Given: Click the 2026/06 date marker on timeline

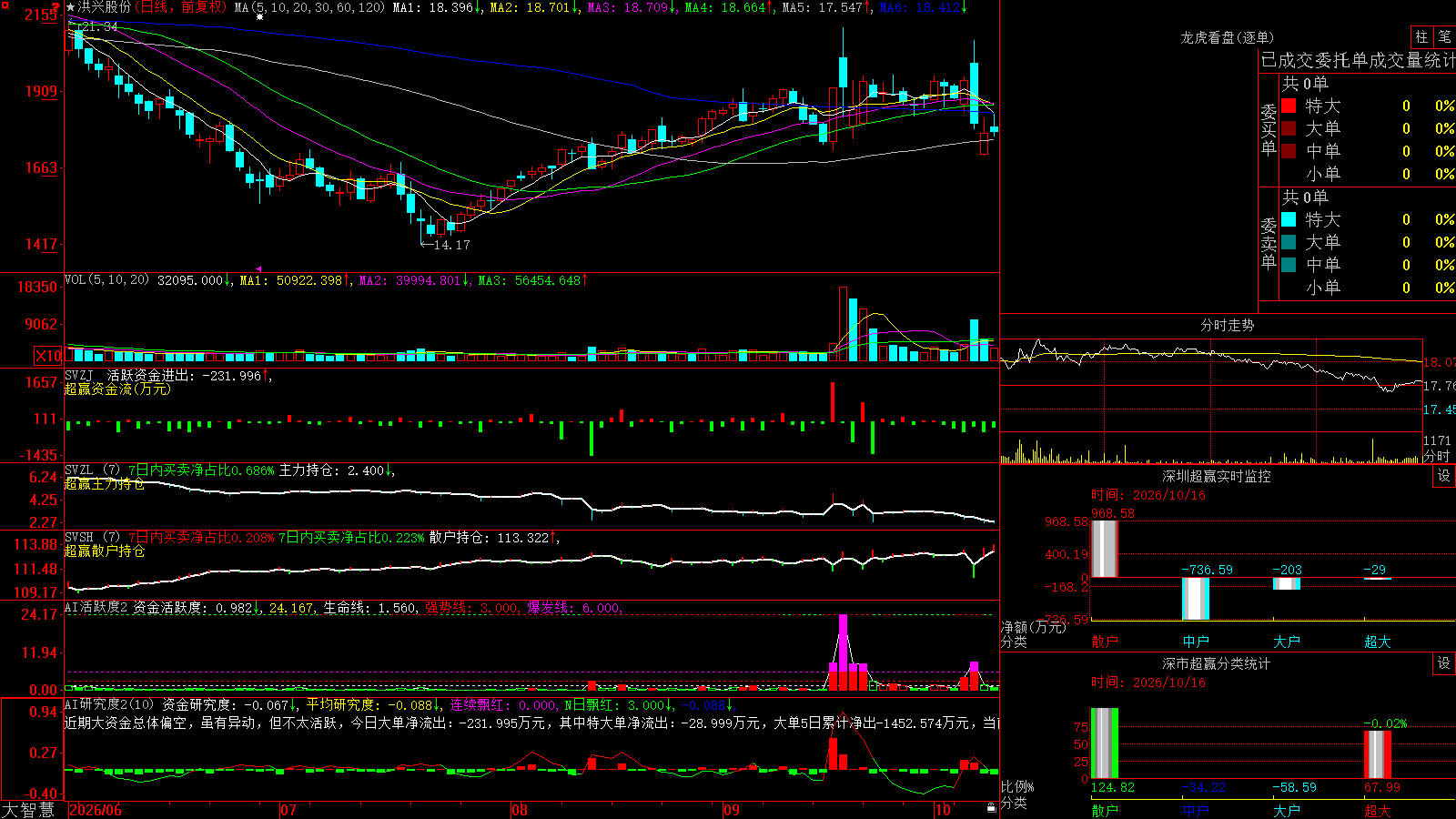Looking at the screenshot, I should [96, 810].
